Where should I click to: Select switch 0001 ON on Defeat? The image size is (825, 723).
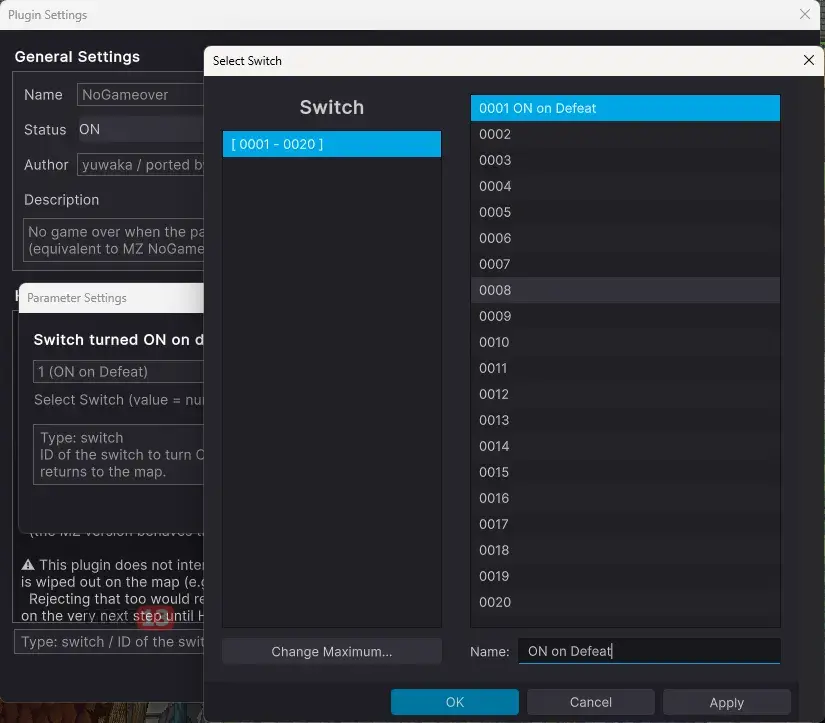pyautogui.click(x=625, y=108)
